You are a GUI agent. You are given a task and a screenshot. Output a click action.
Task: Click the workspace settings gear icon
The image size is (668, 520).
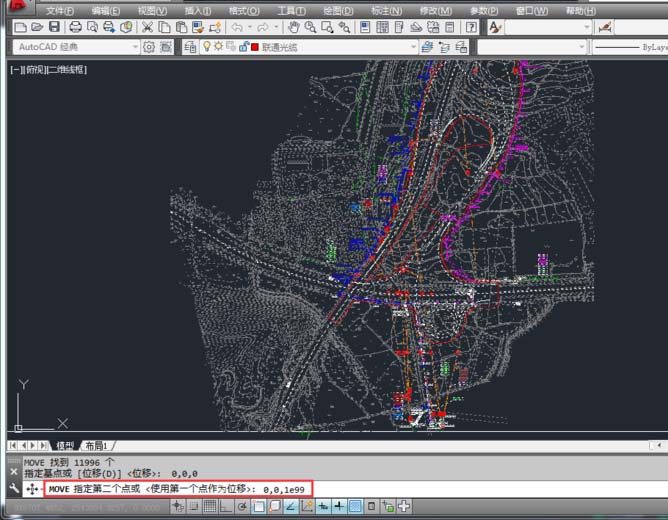coord(150,47)
